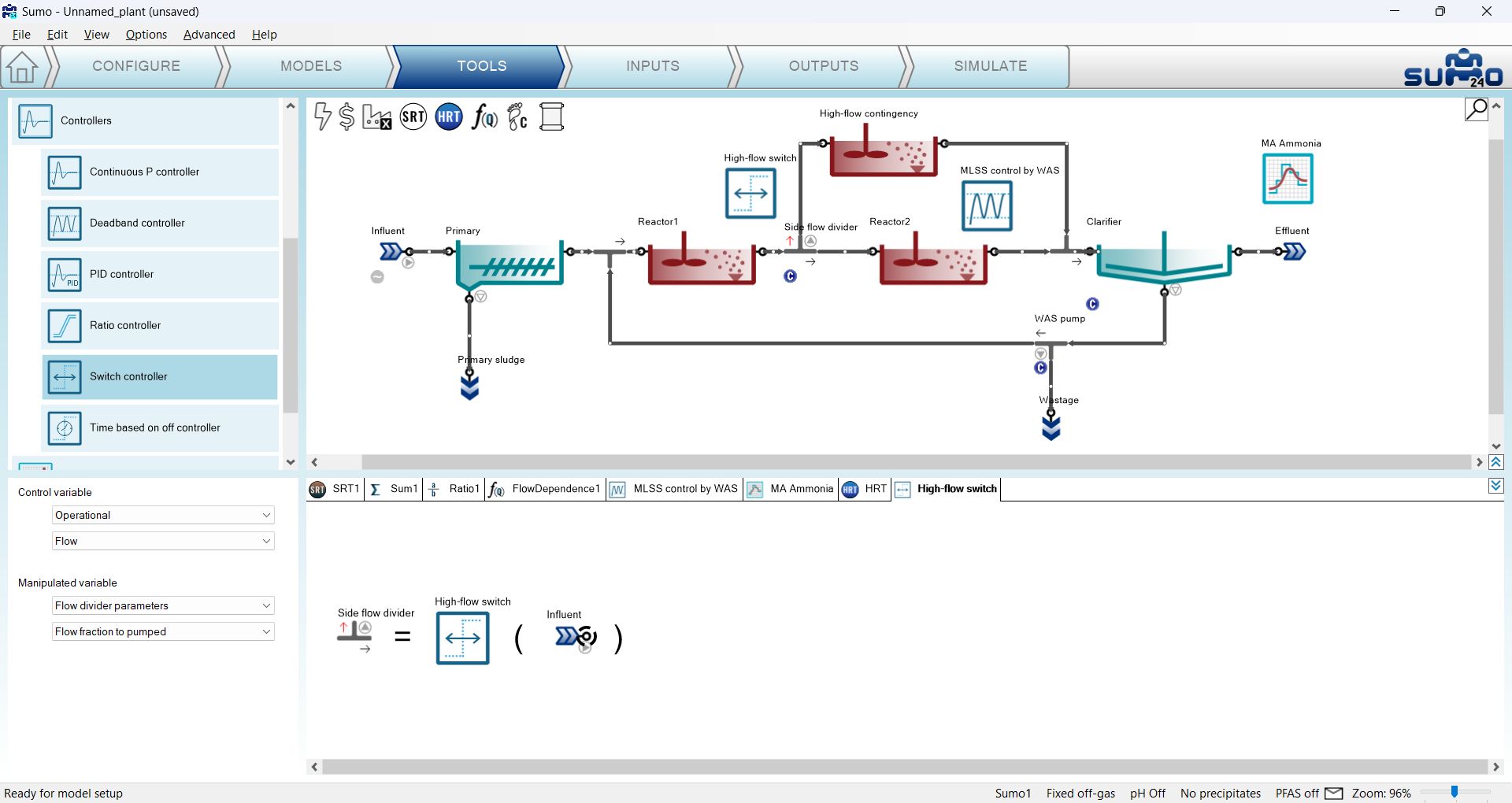Click the flowsheet vertical scrollbar

click(x=1496, y=276)
